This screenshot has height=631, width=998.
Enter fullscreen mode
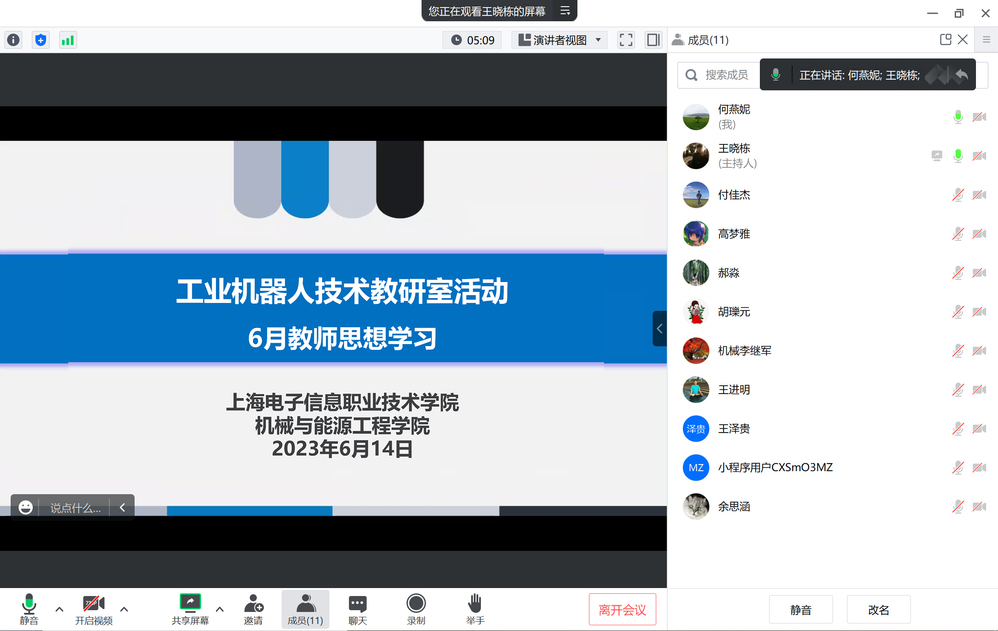tap(626, 40)
